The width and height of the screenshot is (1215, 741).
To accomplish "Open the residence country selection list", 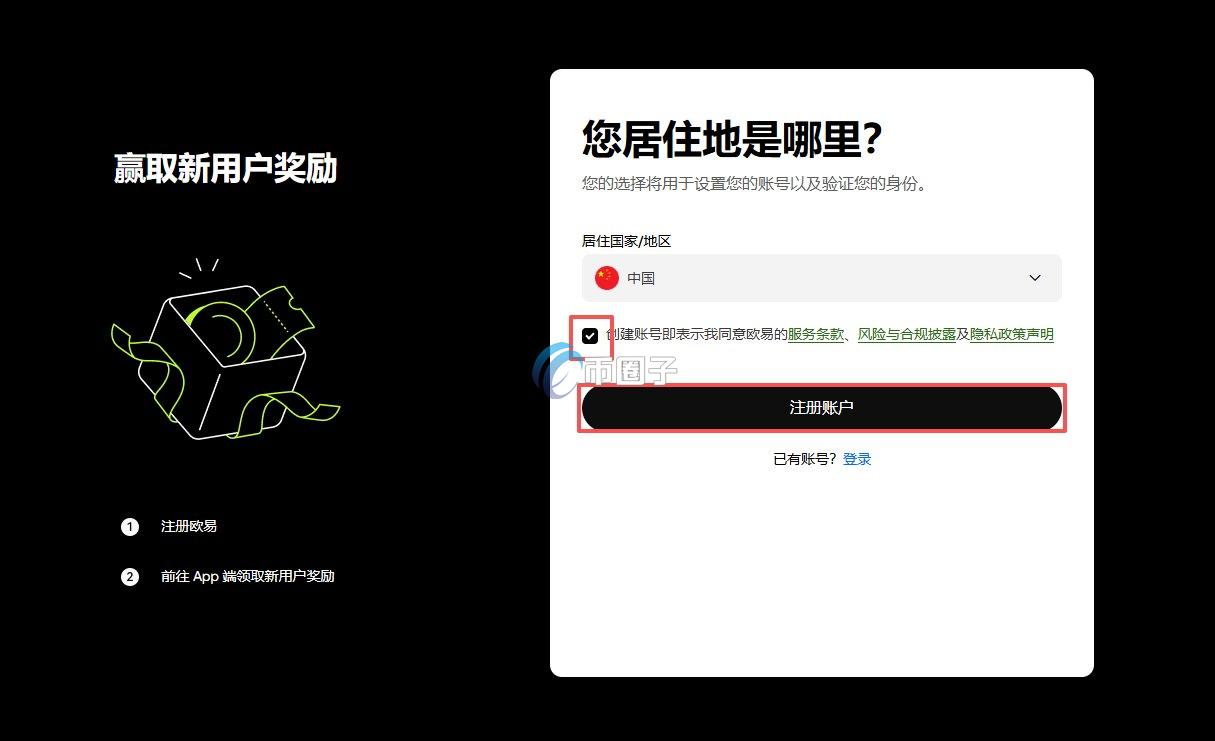I will [821, 278].
